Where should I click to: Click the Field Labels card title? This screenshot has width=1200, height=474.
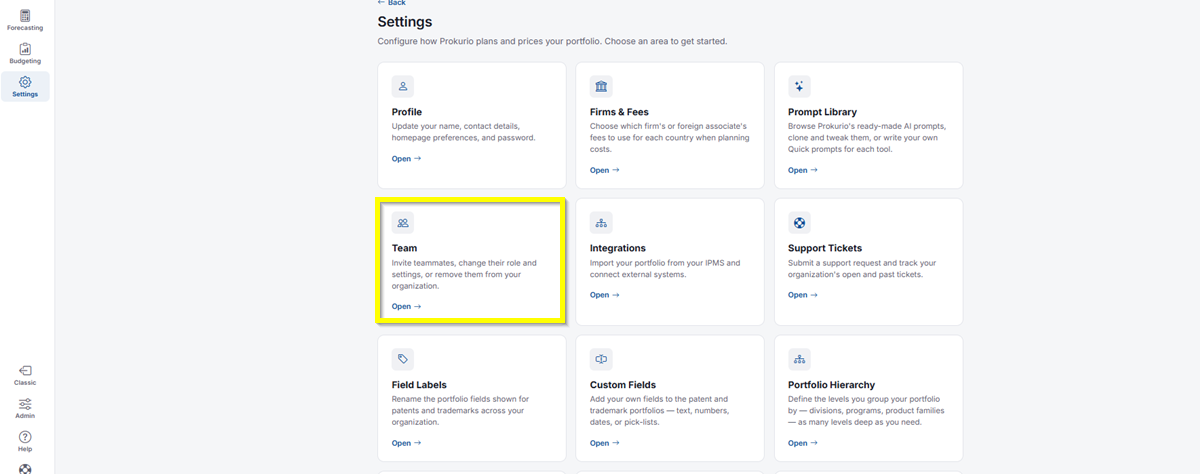click(x=419, y=385)
